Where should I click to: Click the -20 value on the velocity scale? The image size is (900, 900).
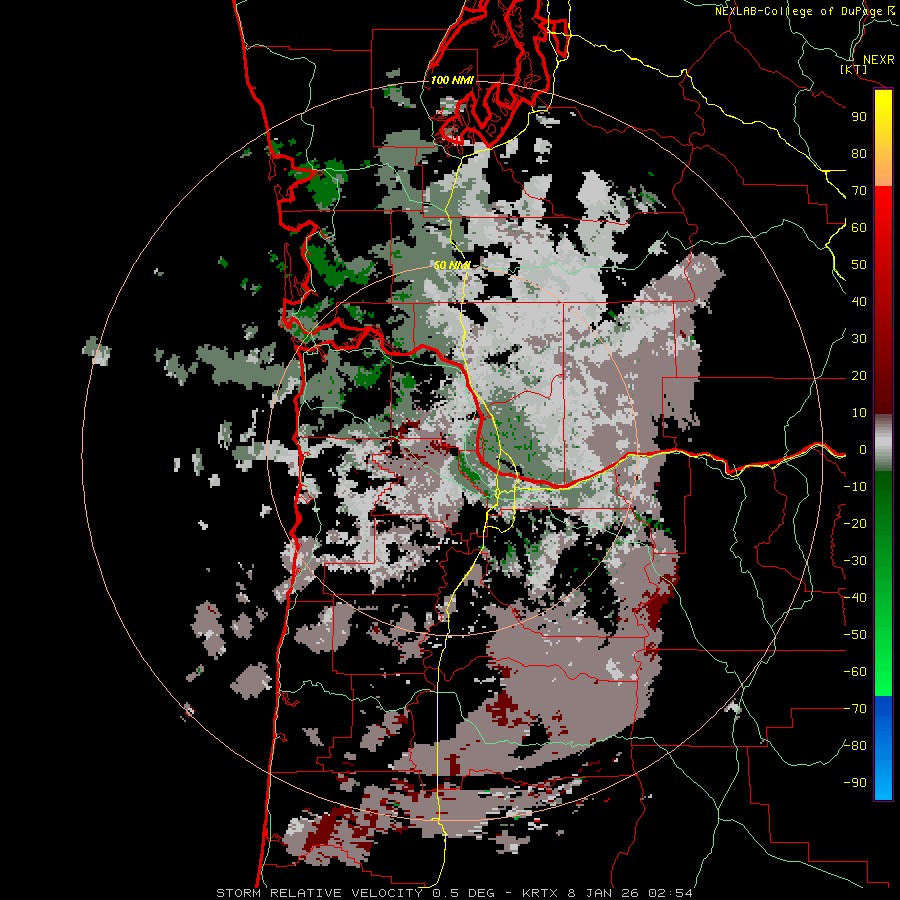[x=855, y=524]
